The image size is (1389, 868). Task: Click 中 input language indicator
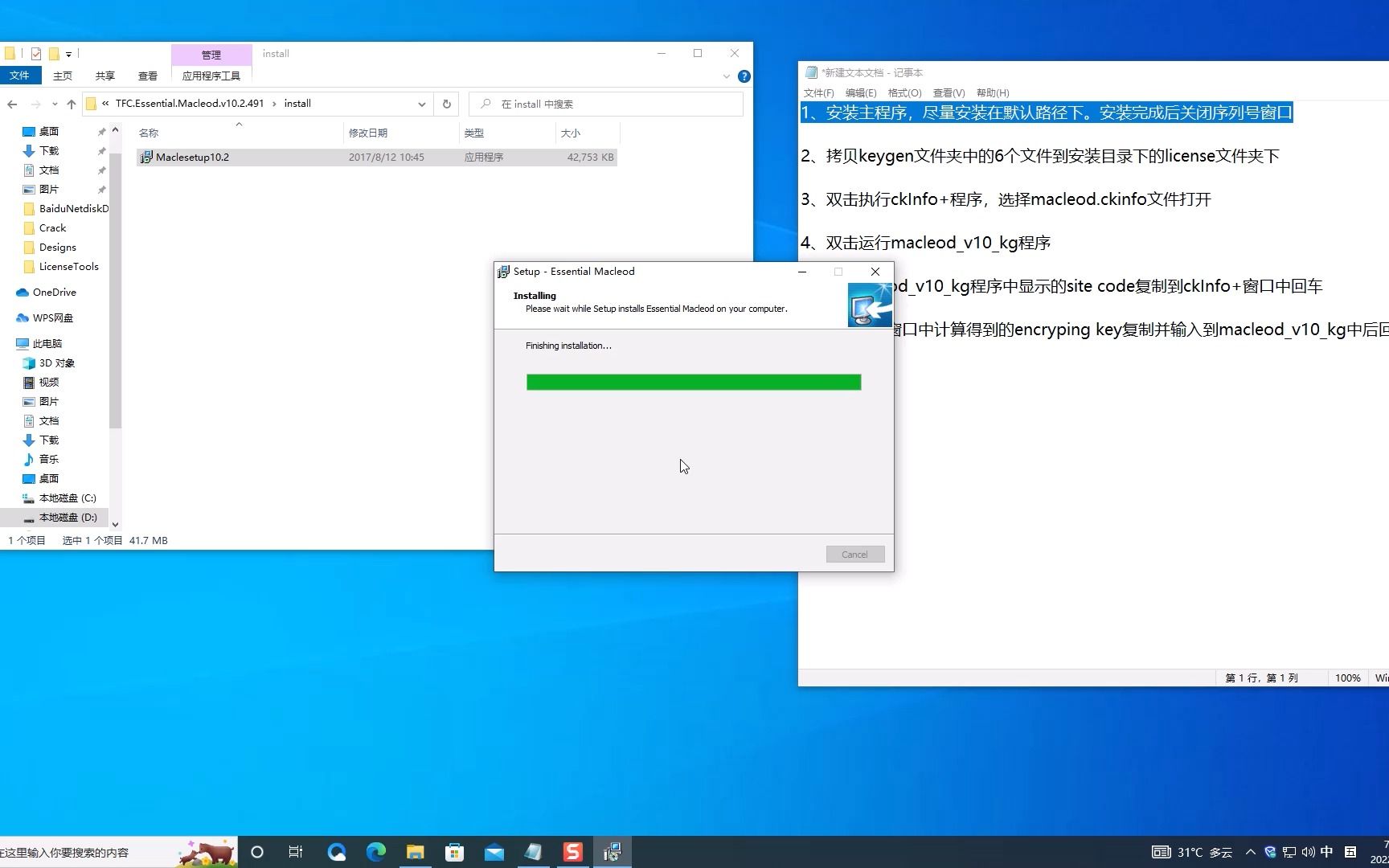coord(1327,852)
